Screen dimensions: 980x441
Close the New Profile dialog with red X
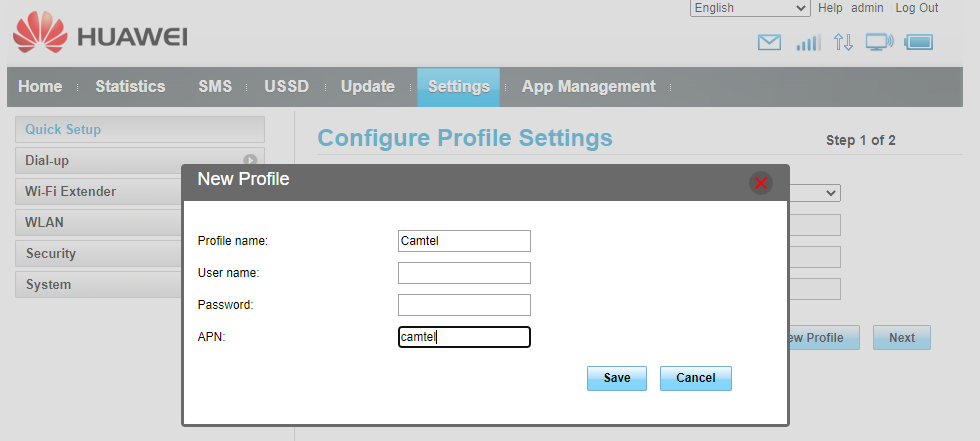click(x=761, y=183)
